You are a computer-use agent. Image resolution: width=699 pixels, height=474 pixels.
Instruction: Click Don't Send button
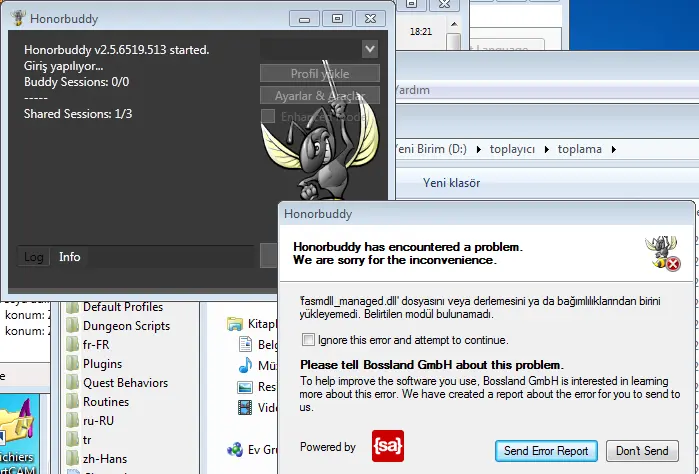pos(642,451)
